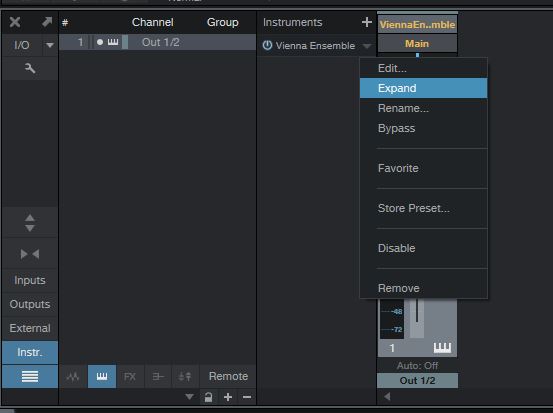The image size is (553, 413).
Task: Select the Out 1/2 channel row
Action: pyautogui.click(x=158, y=42)
